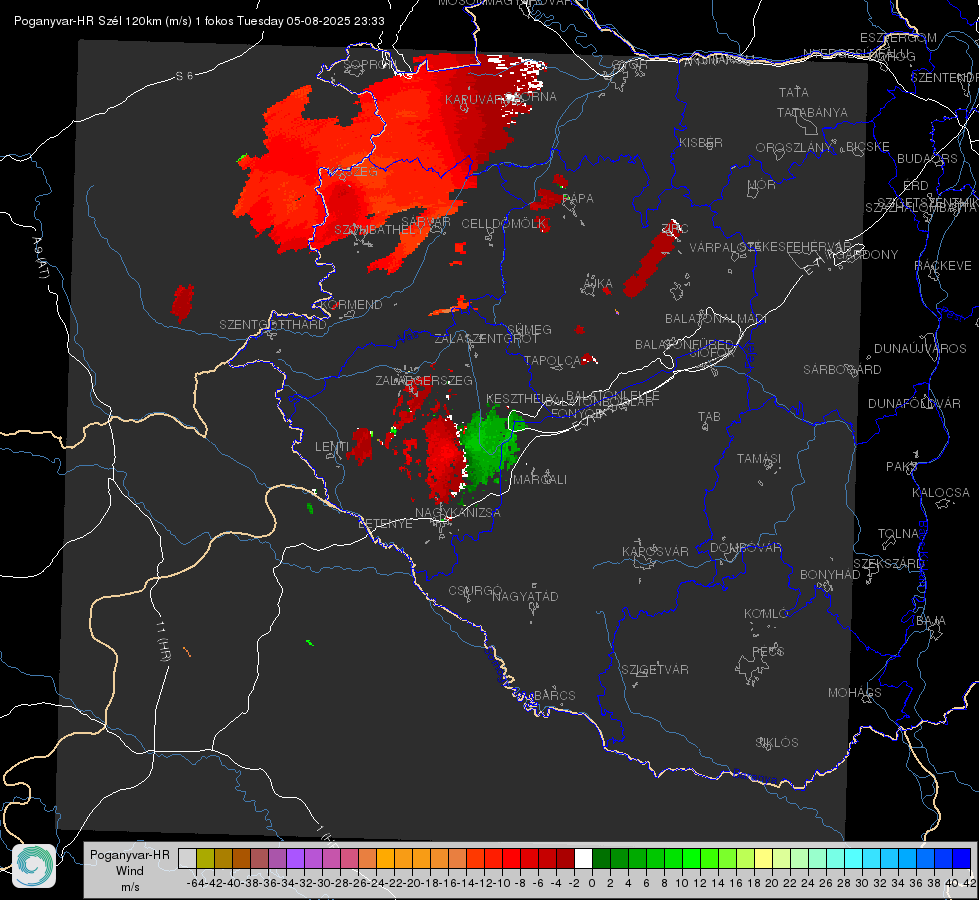
Task: Click the light gray first legend swatch
Action: tap(187, 858)
